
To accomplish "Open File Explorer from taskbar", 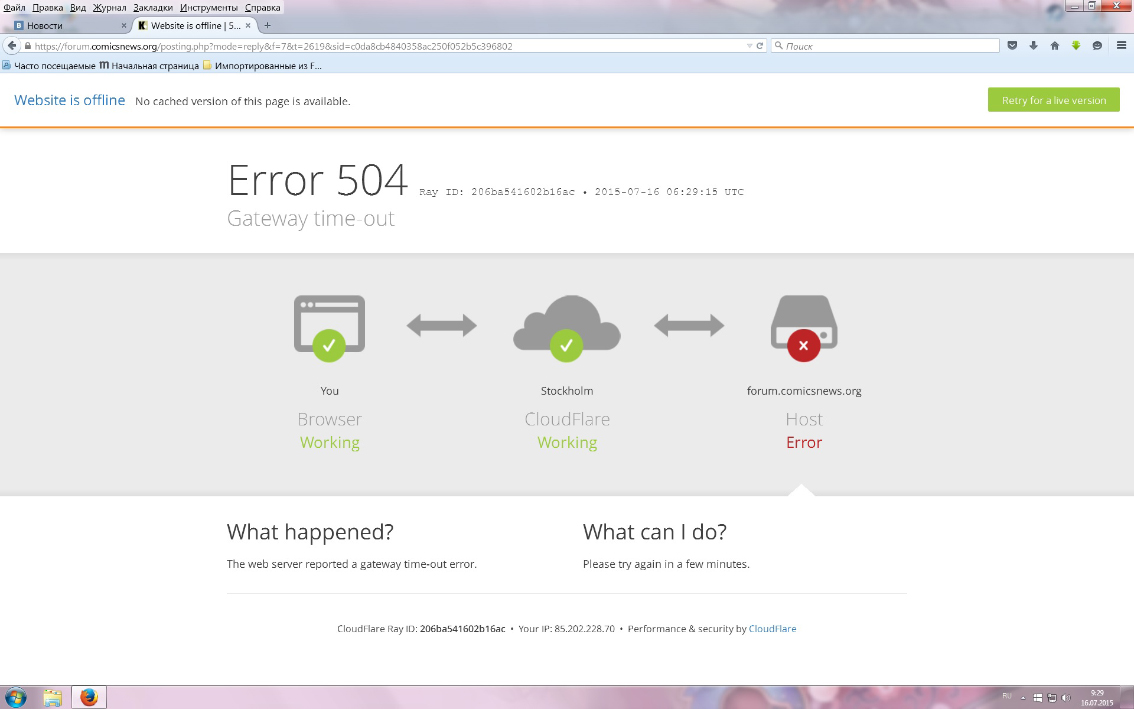I will click(52, 697).
